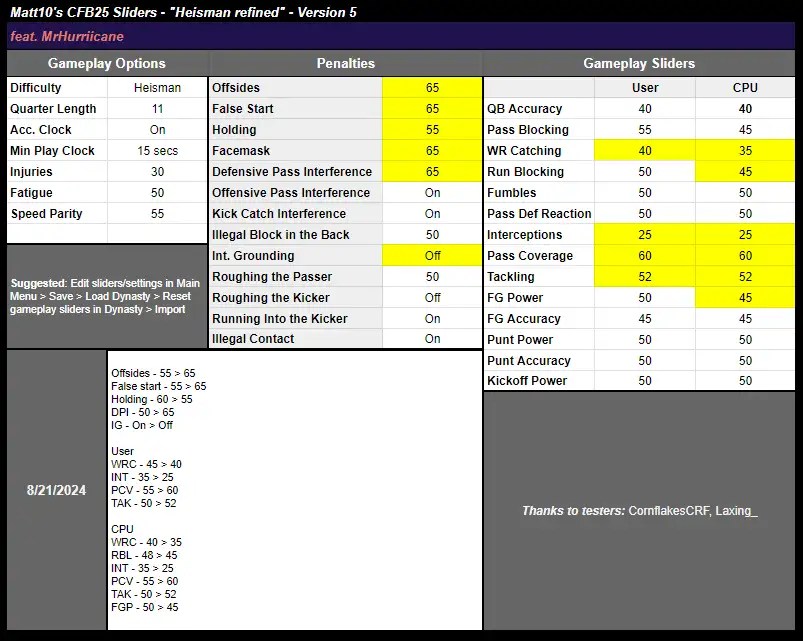This screenshot has height=641, width=803.
Task: Select the Offensive Pass Interference value On
Action: [432, 193]
